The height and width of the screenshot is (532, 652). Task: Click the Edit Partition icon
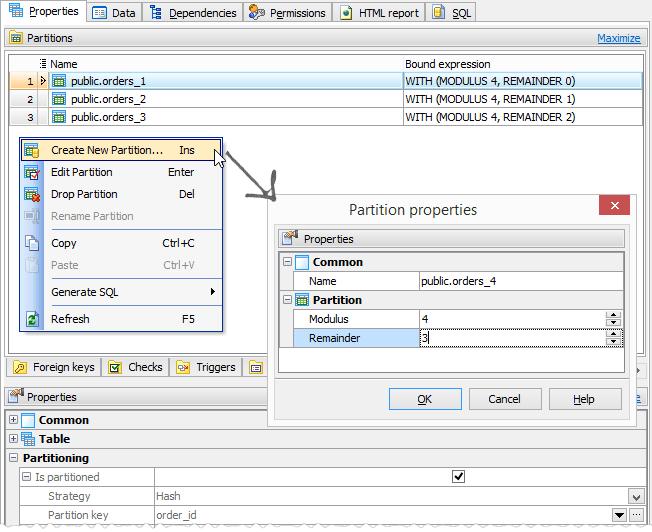coord(32,172)
